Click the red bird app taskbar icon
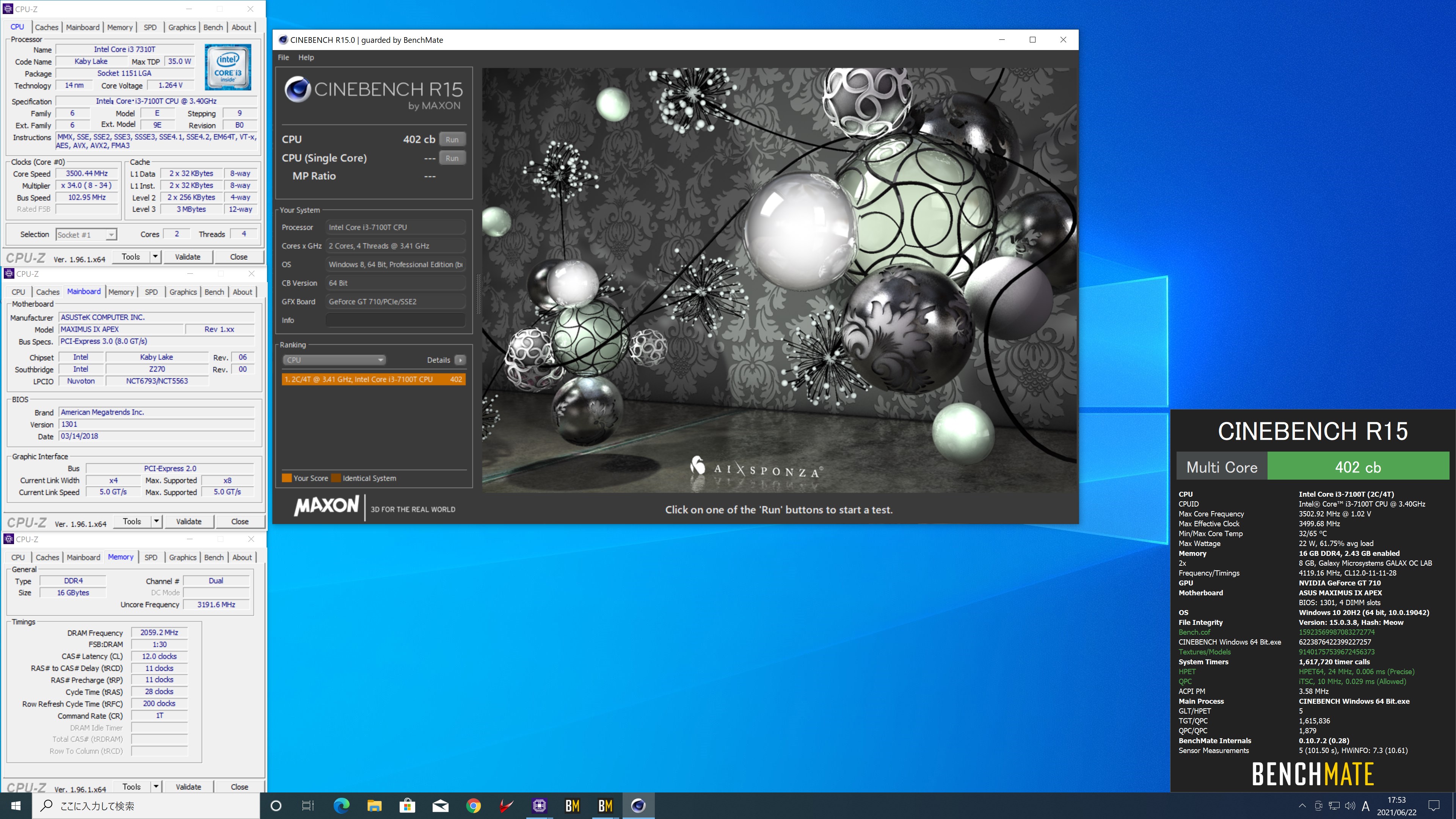The image size is (1456, 819). coord(506,805)
